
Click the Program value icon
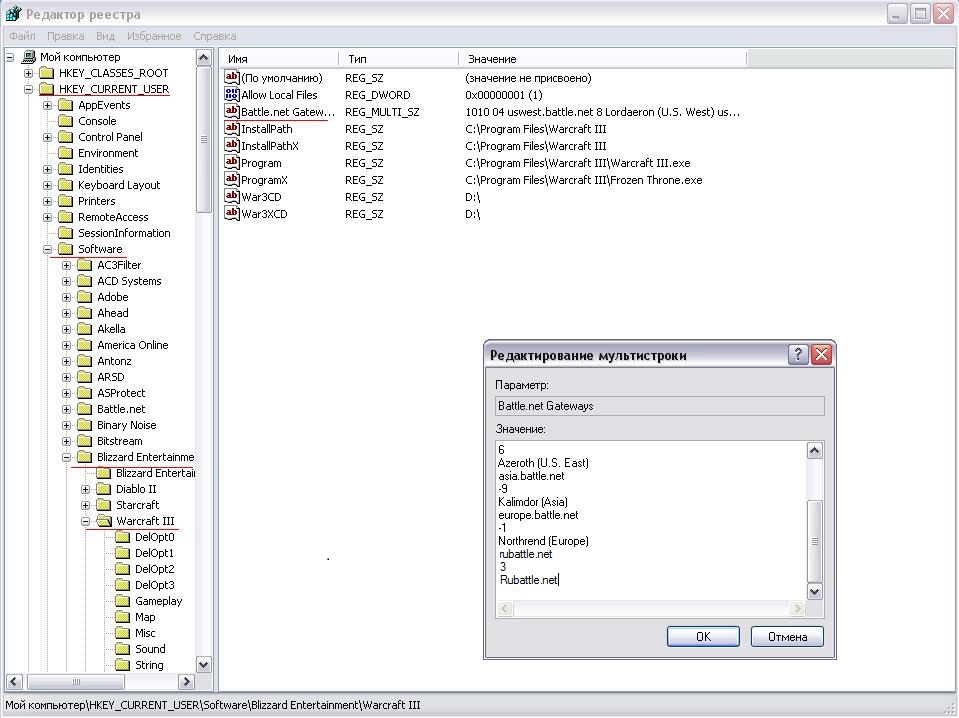coord(231,163)
